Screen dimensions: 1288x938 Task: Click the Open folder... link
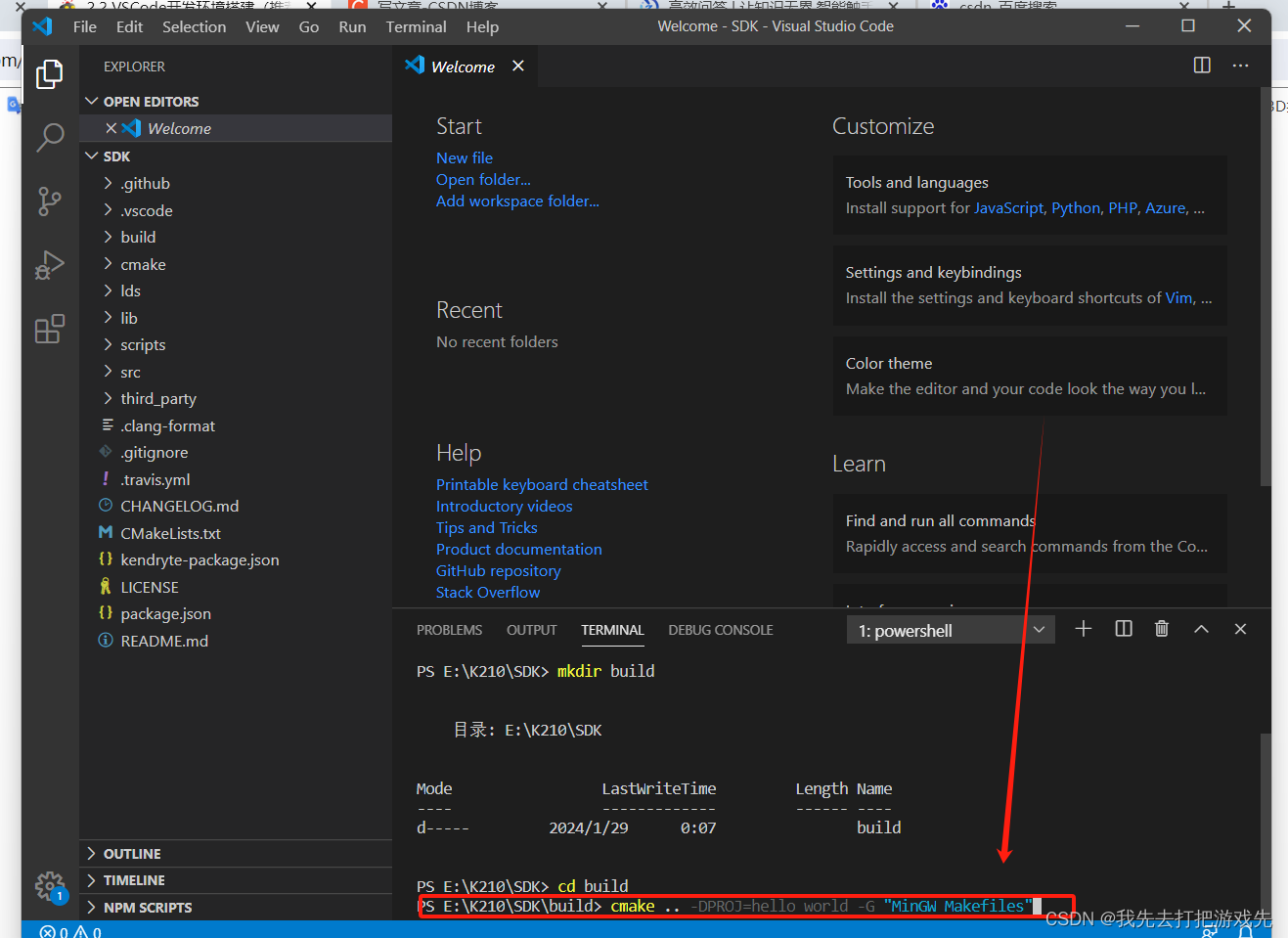click(x=483, y=179)
